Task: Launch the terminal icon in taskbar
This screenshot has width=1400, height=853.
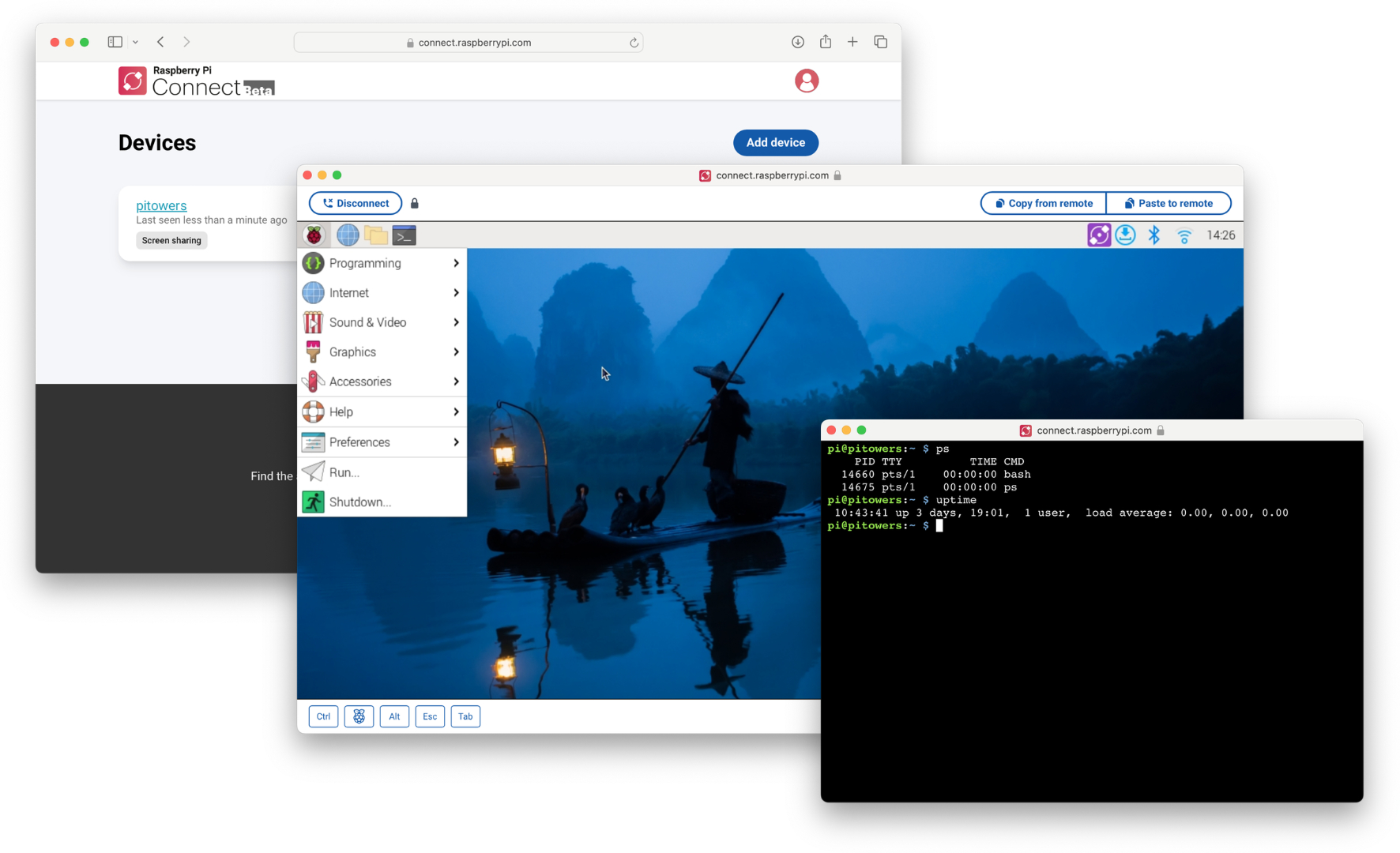Action: (x=405, y=235)
